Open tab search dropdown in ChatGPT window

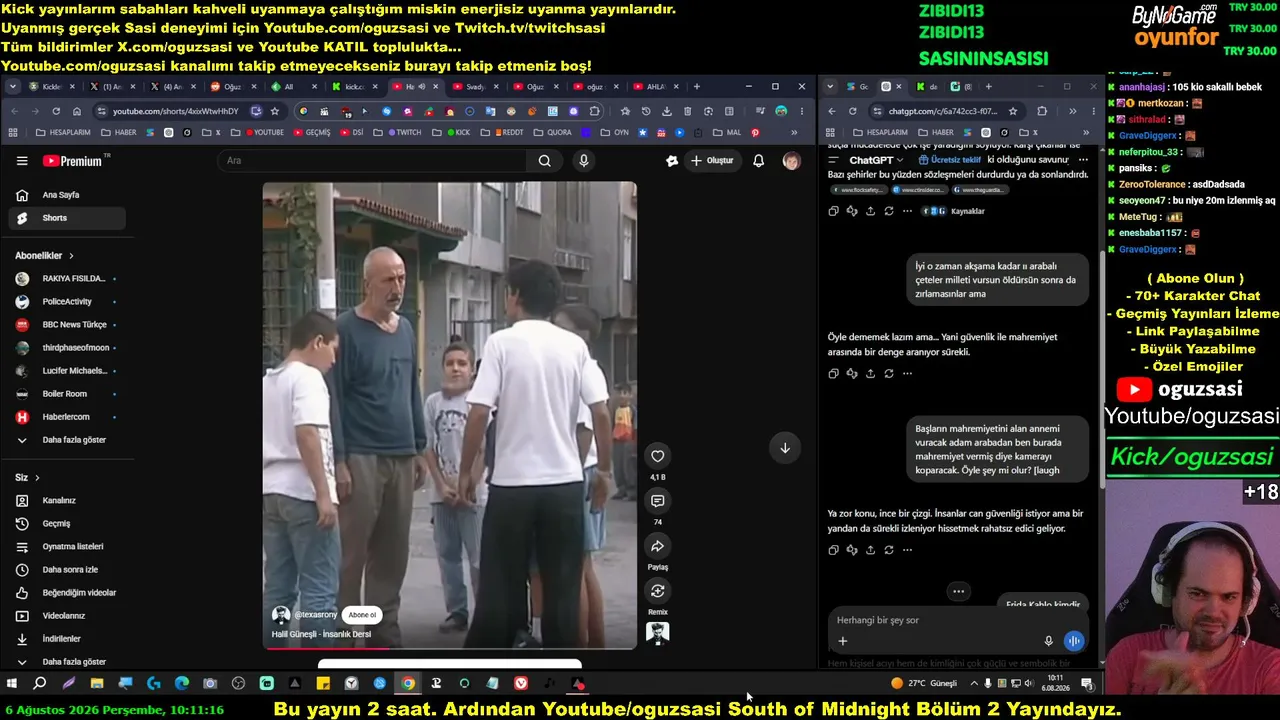click(x=830, y=87)
